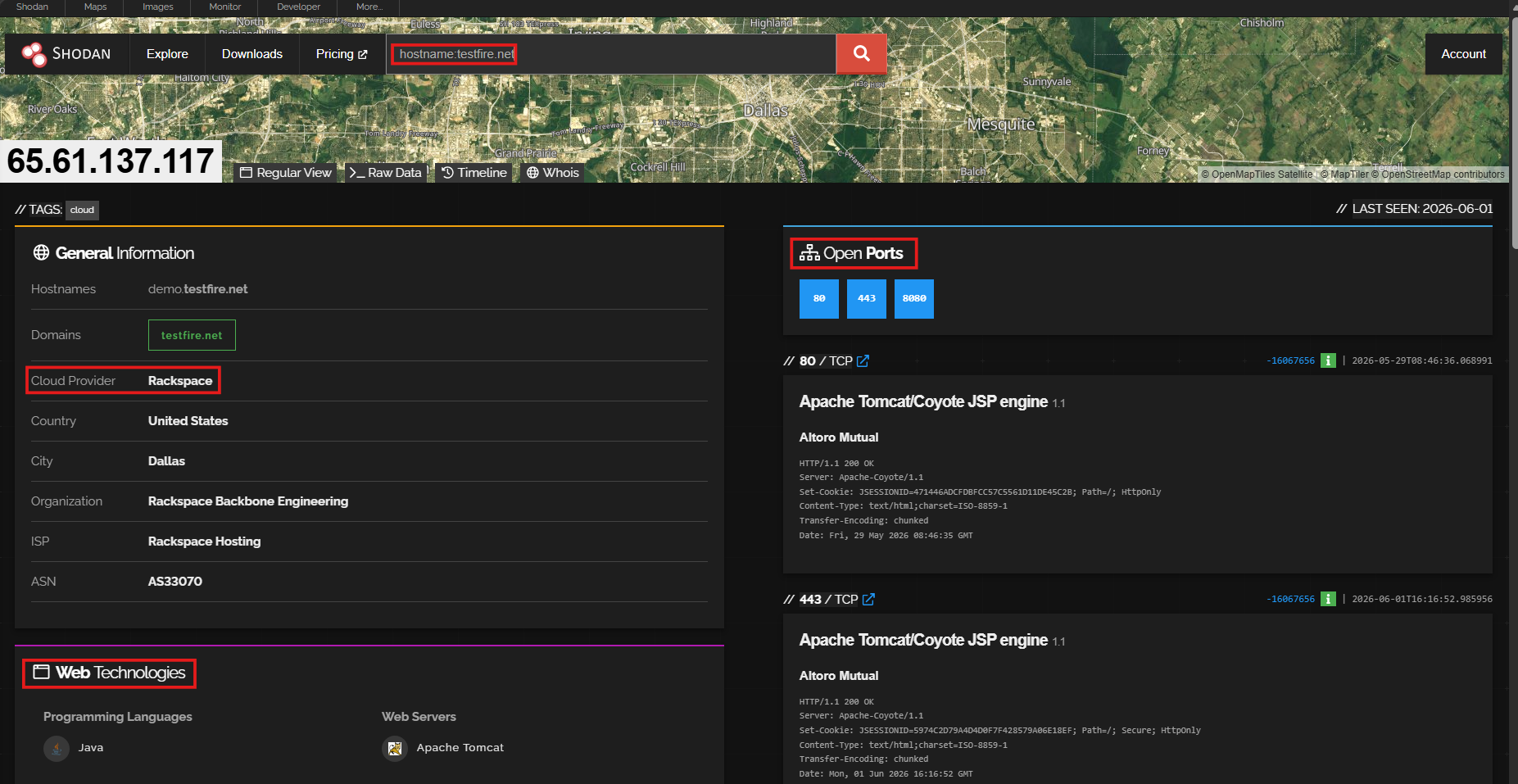1518x784 pixels.
Task: Open the Timeline tab
Action: click(x=474, y=173)
